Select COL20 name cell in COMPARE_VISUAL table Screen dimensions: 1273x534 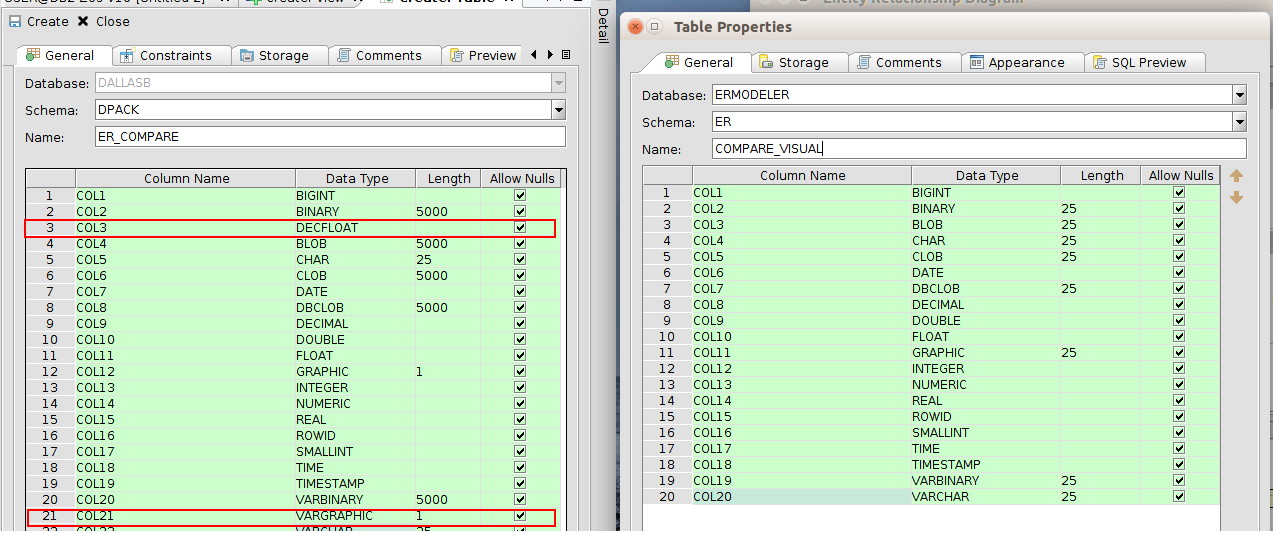(801, 496)
